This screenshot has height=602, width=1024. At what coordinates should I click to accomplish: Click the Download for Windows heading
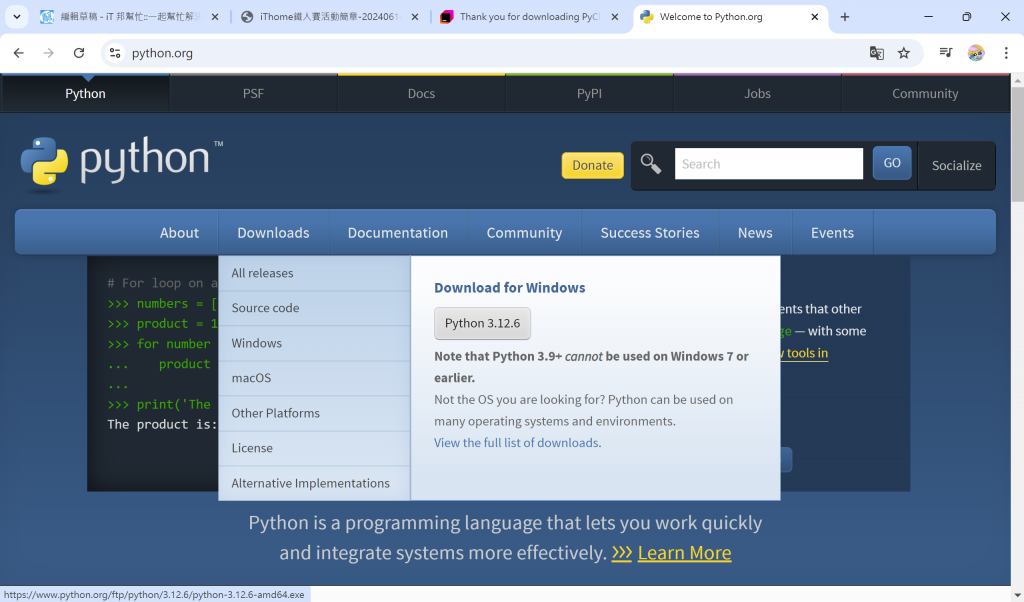509,288
